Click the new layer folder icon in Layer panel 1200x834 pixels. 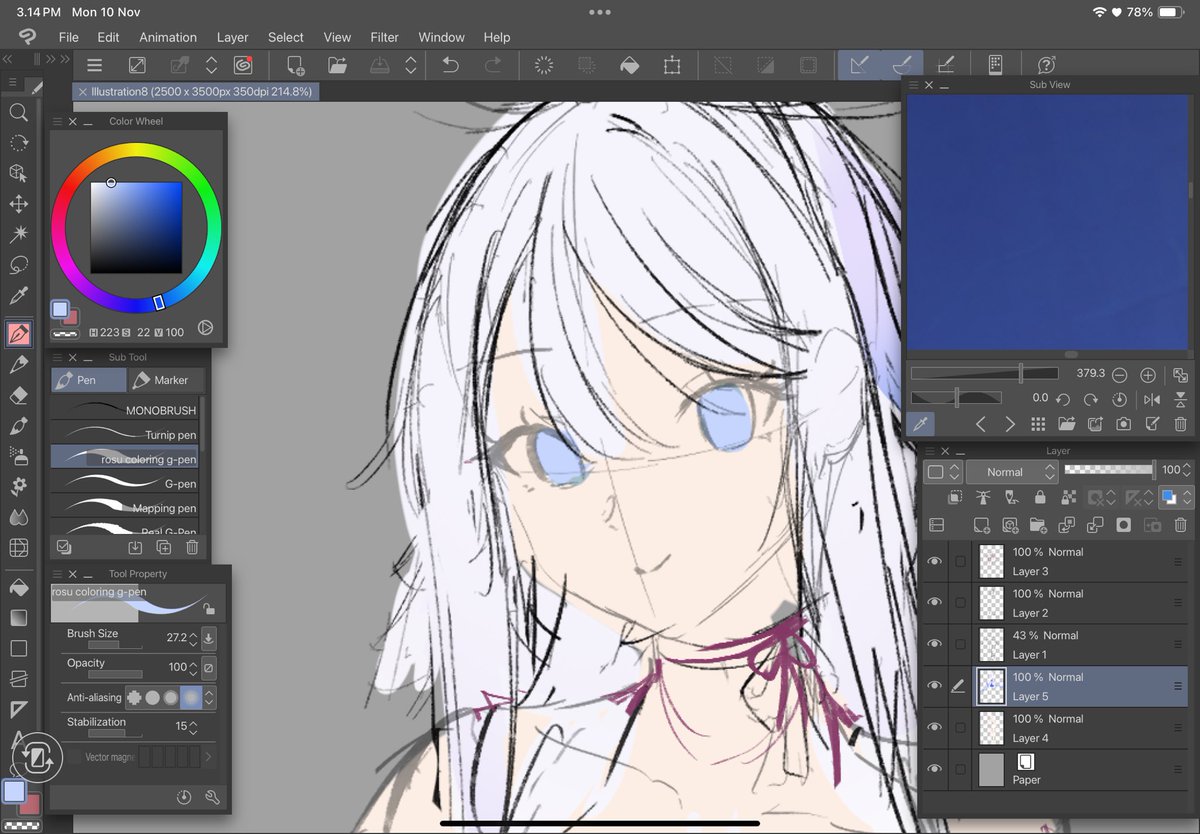click(x=1038, y=524)
